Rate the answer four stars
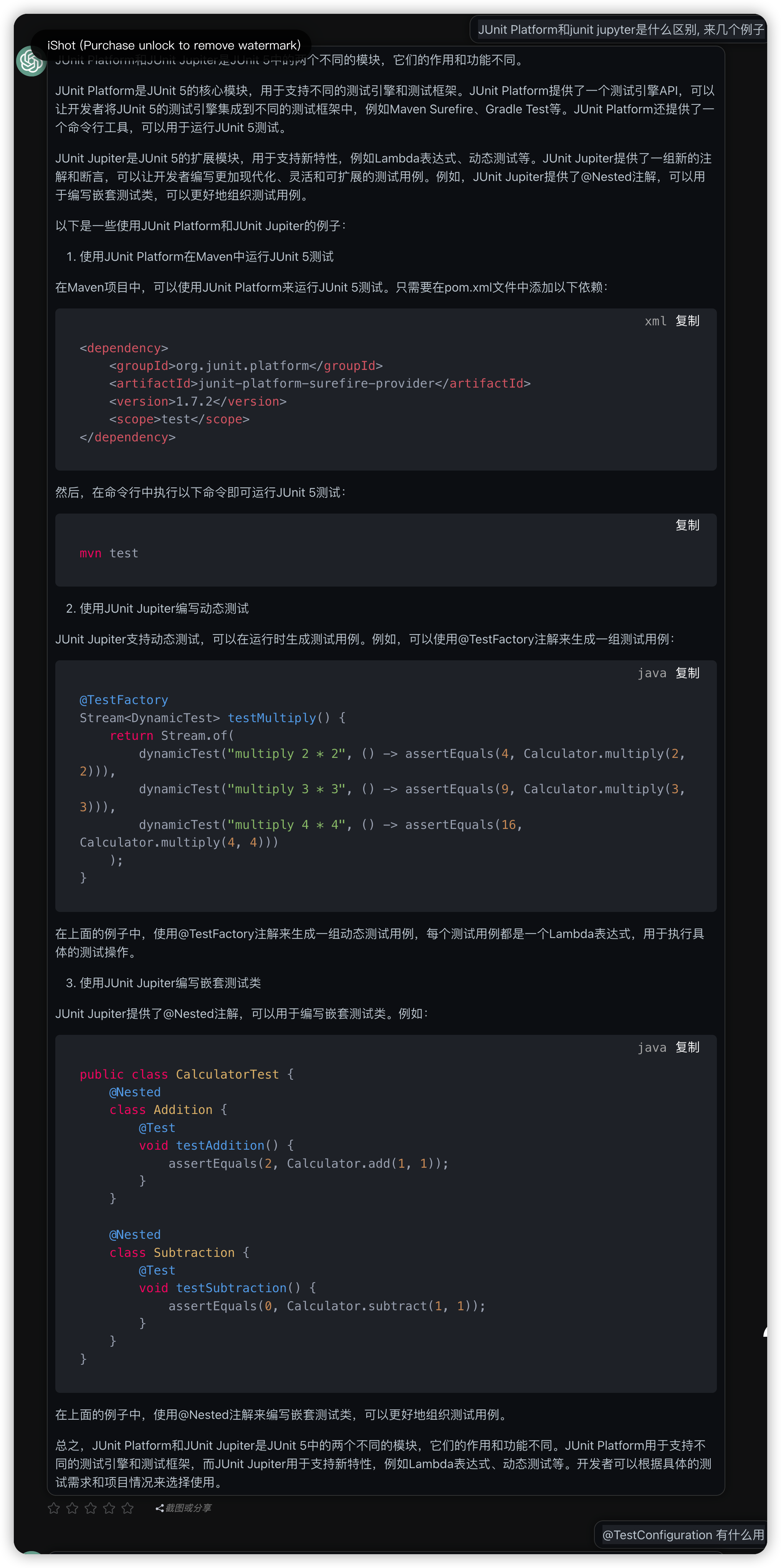781x1568 pixels. (109, 1508)
